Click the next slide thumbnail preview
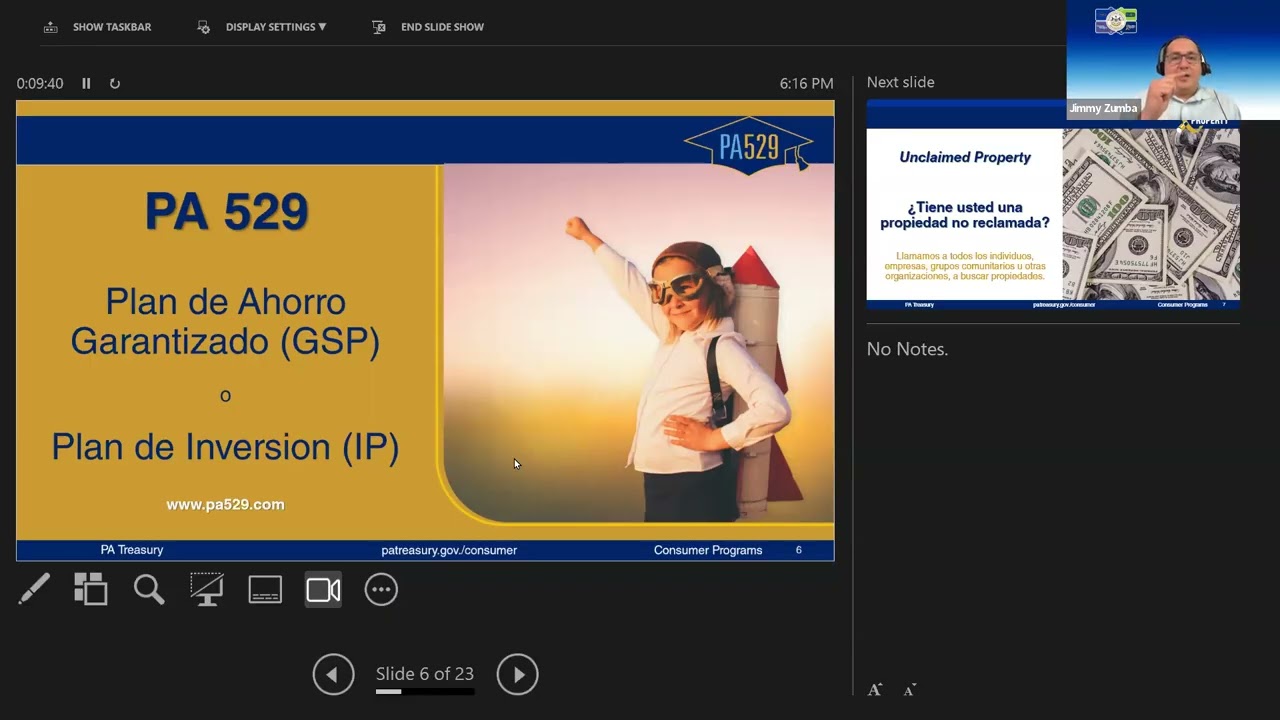 point(1053,204)
